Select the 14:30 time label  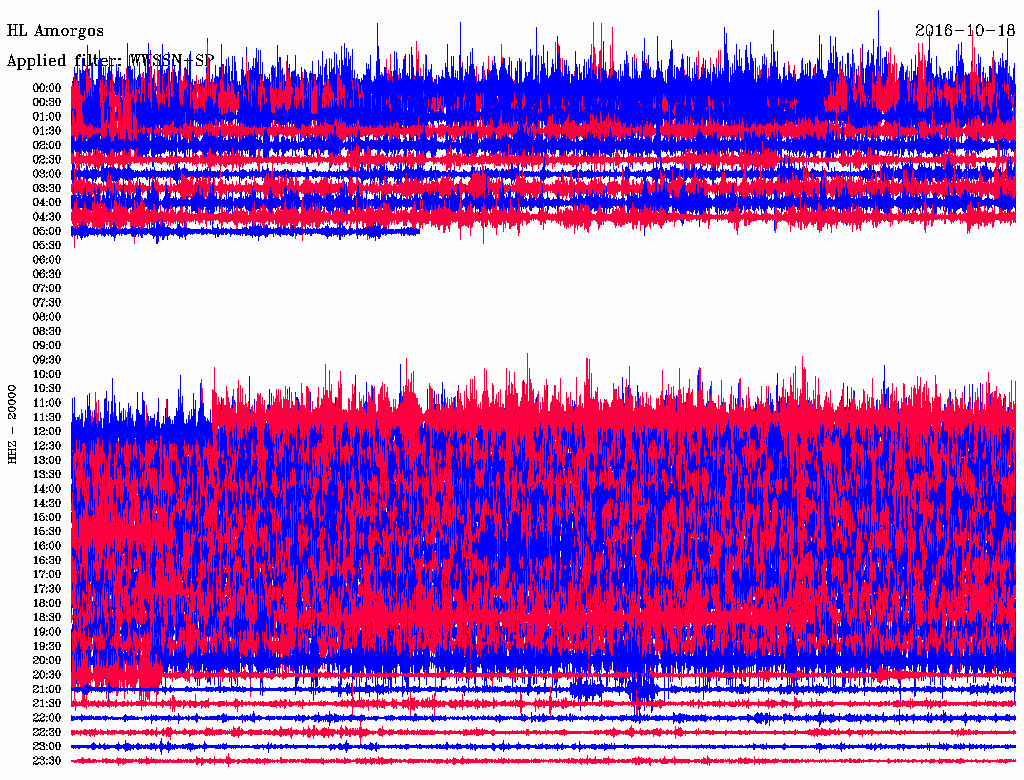pos(47,502)
